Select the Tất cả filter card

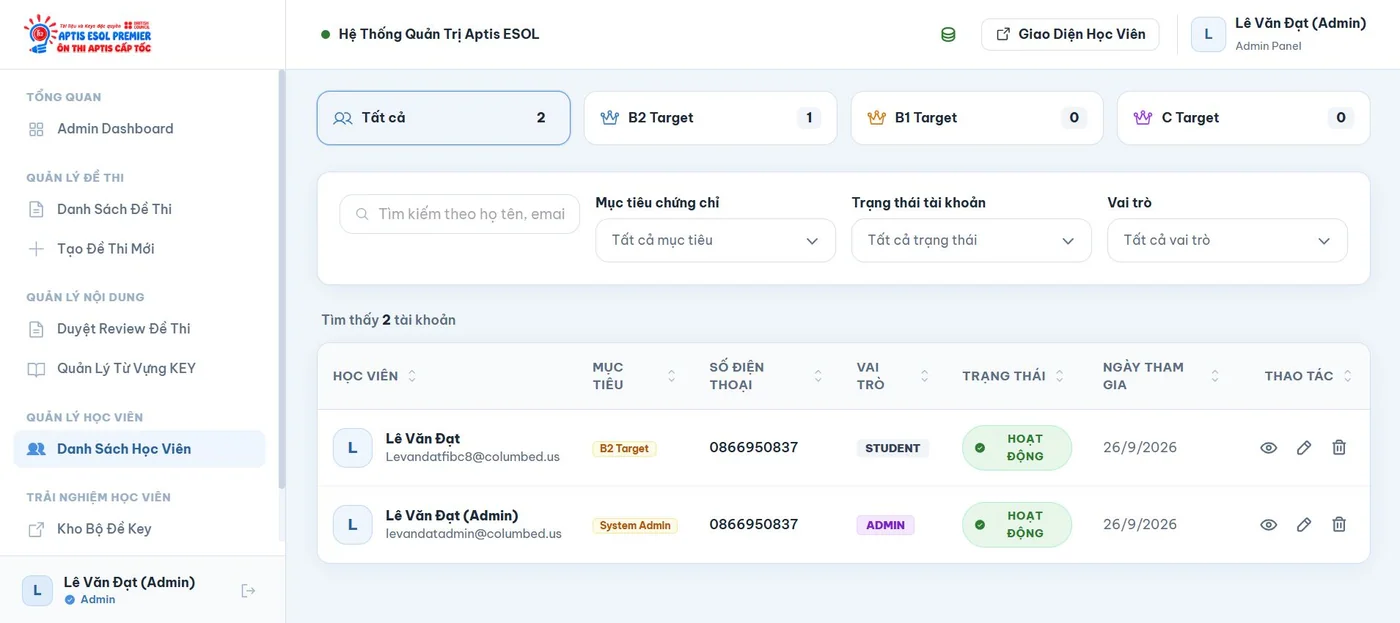[x=444, y=118]
